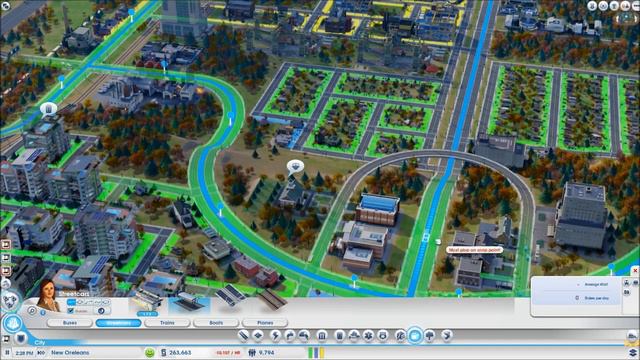The width and height of the screenshot is (640, 360).
Task: Click the bottom left-edge square notification icon
Action: [x=6, y=271]
